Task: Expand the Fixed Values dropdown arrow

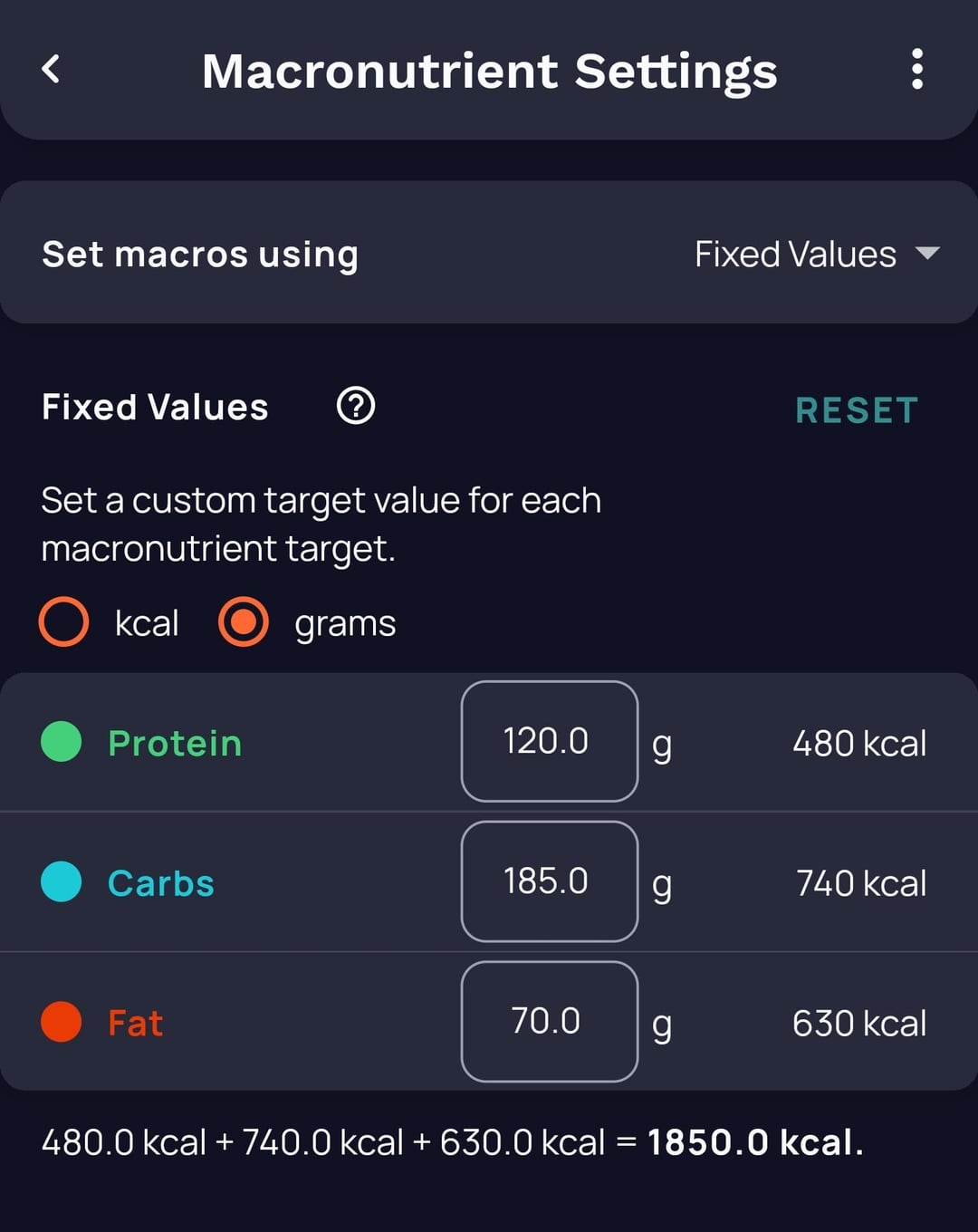Action: (x=927, y=253)
